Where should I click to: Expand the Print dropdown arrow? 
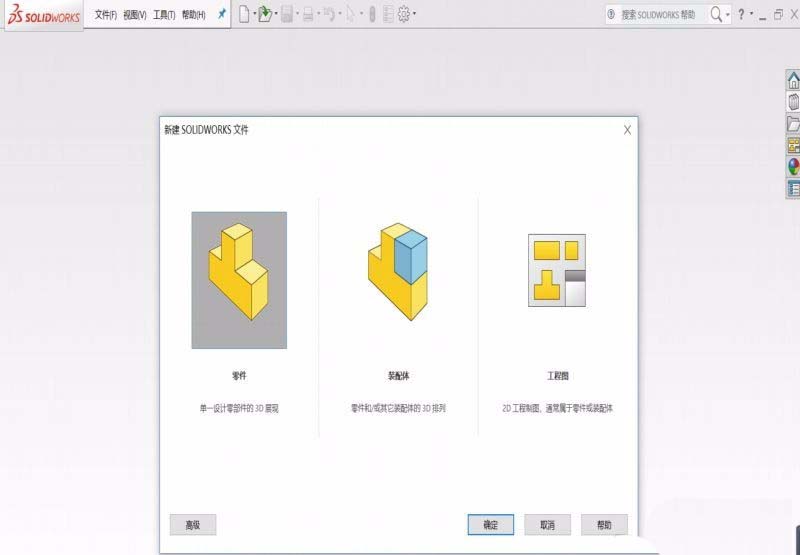pyautogui.click(x=319, y=13)
